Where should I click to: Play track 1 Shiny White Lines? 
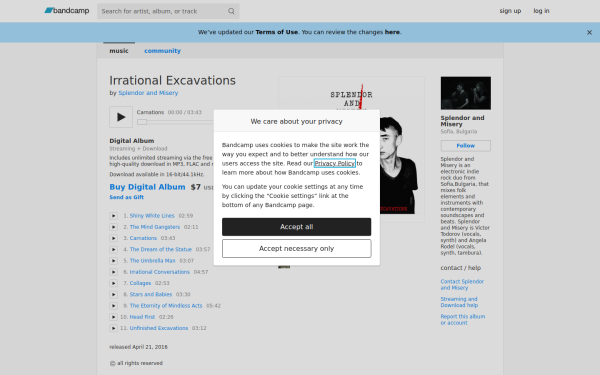point(114,216)
